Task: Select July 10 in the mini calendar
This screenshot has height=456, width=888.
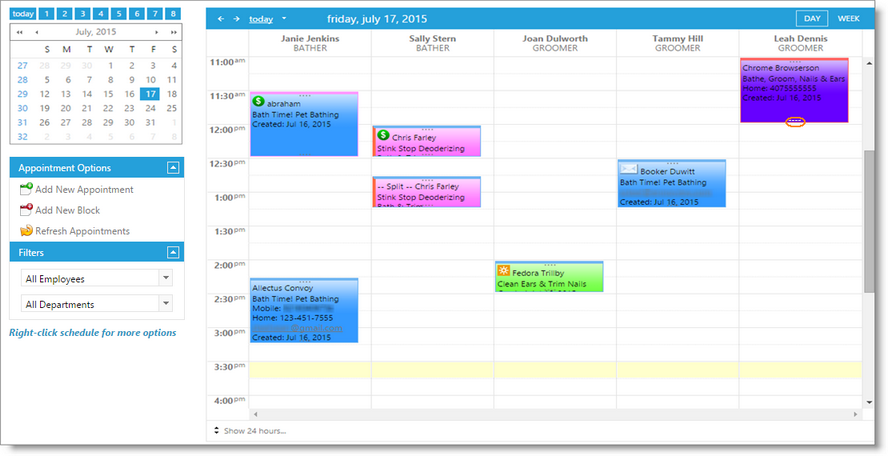Action: coord(151,80)
